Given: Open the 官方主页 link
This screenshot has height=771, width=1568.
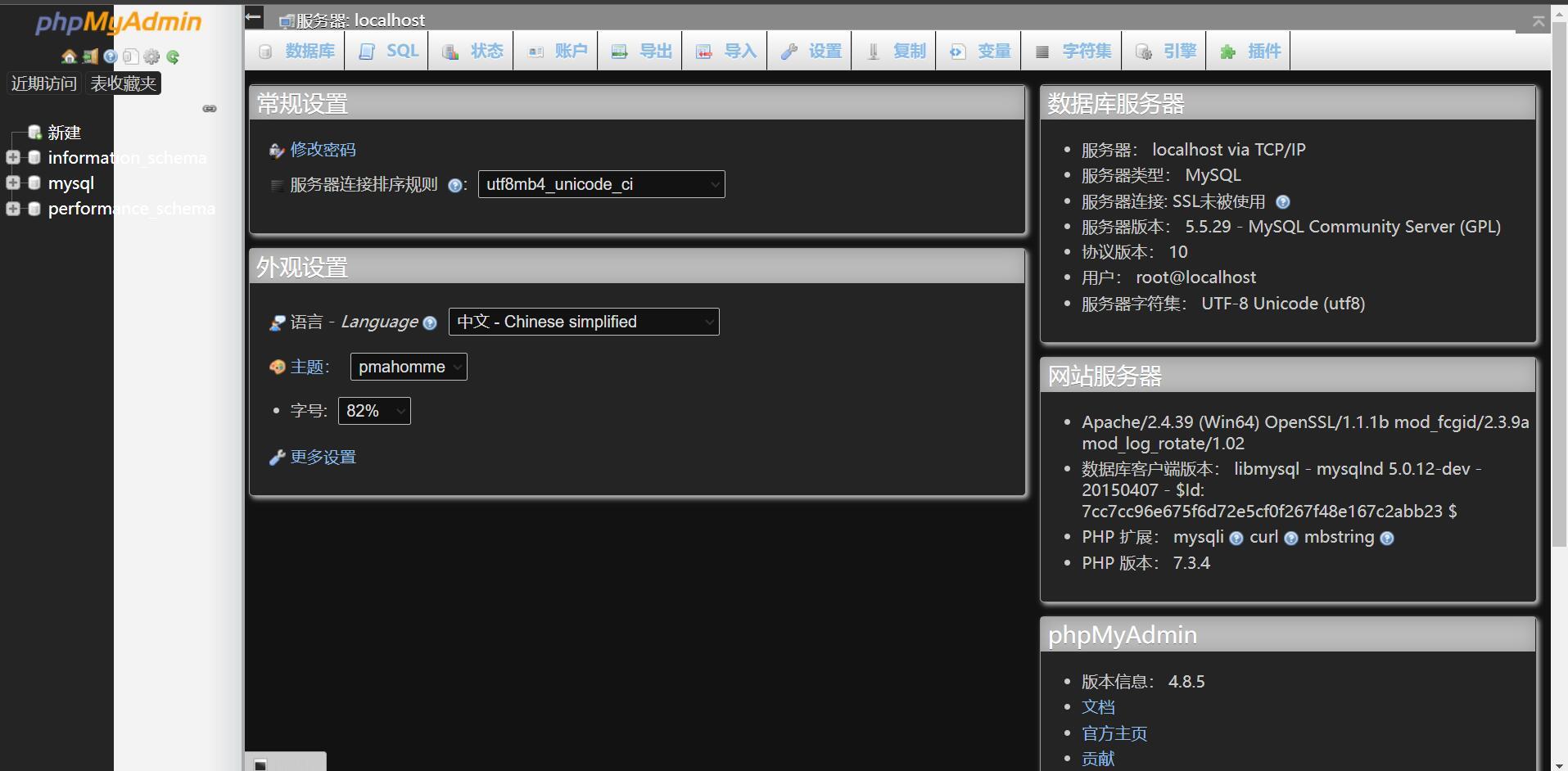Looking at the screenshot, I should tap(1114, 733).
